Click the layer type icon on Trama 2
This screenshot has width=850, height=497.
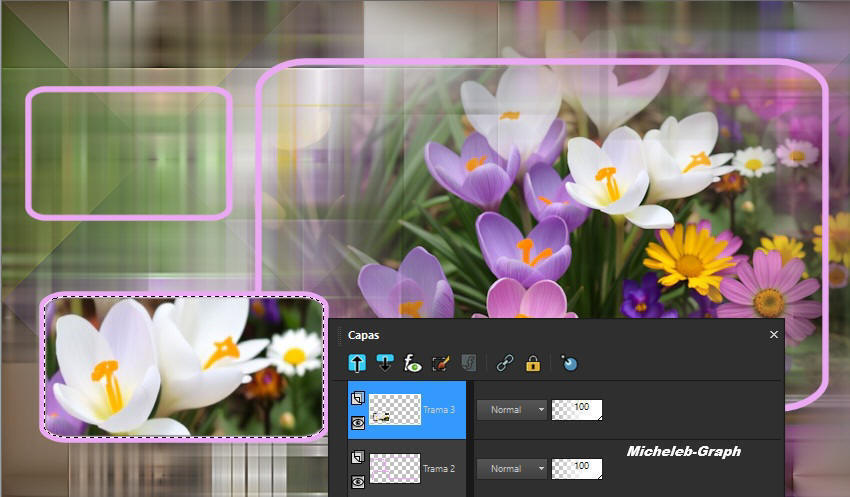[x=357, y=457]
